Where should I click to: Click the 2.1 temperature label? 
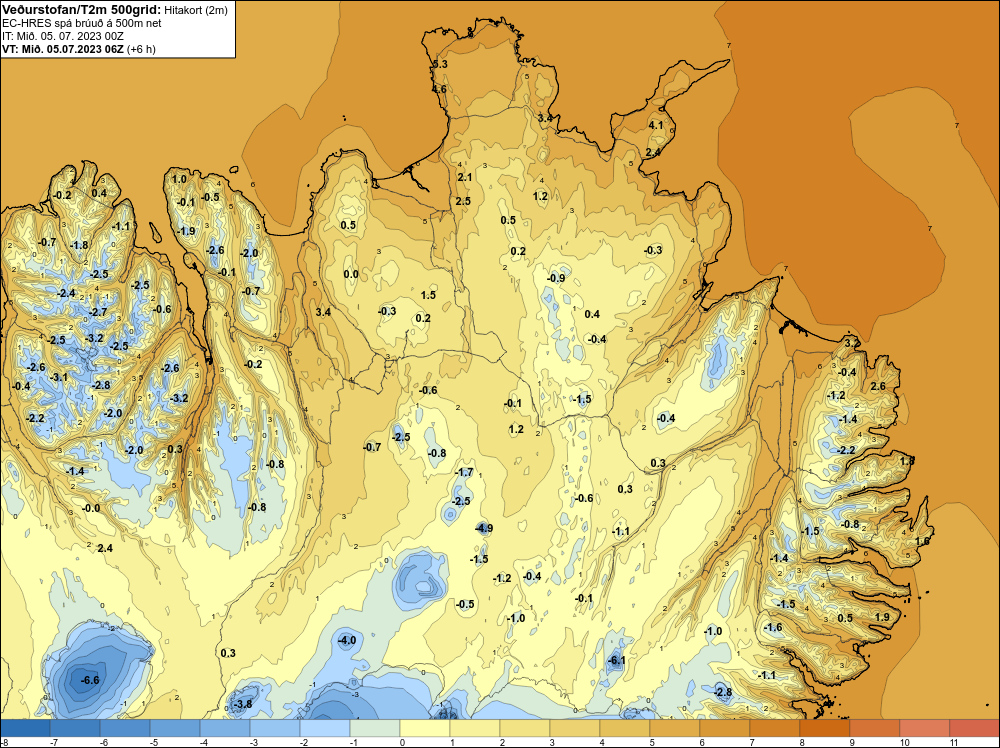point(464,177)
